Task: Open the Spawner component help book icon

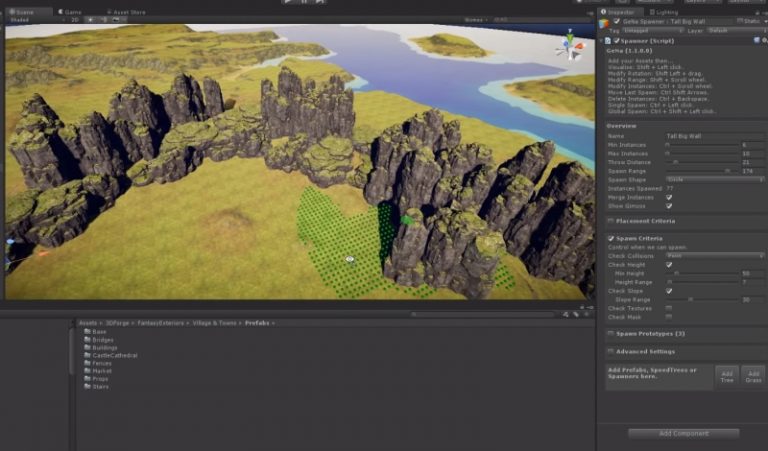Action: 757,41
